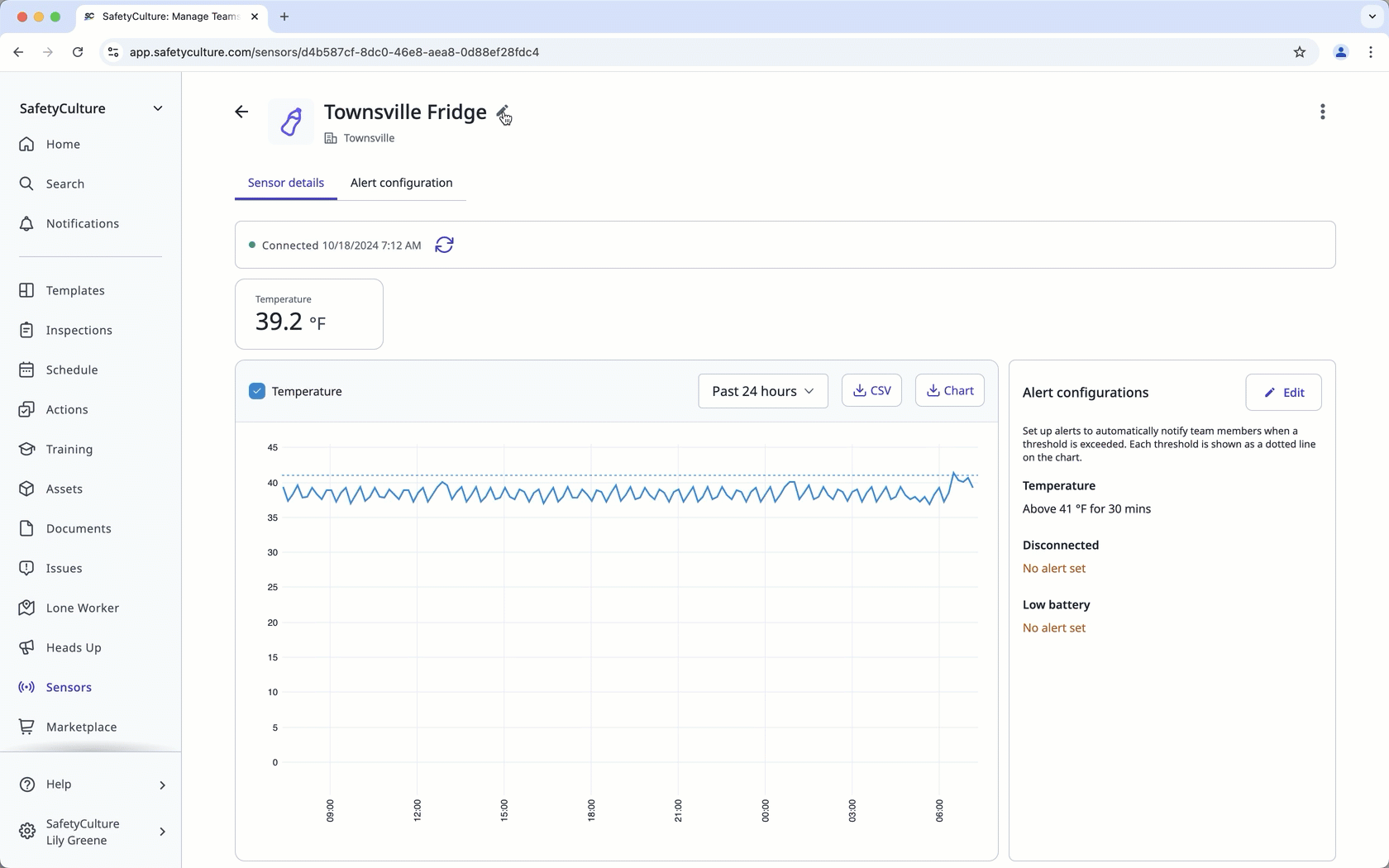1389x868 pixels.
Task: Expand the Lily Greene account settings
Action: tap(90, 832)
